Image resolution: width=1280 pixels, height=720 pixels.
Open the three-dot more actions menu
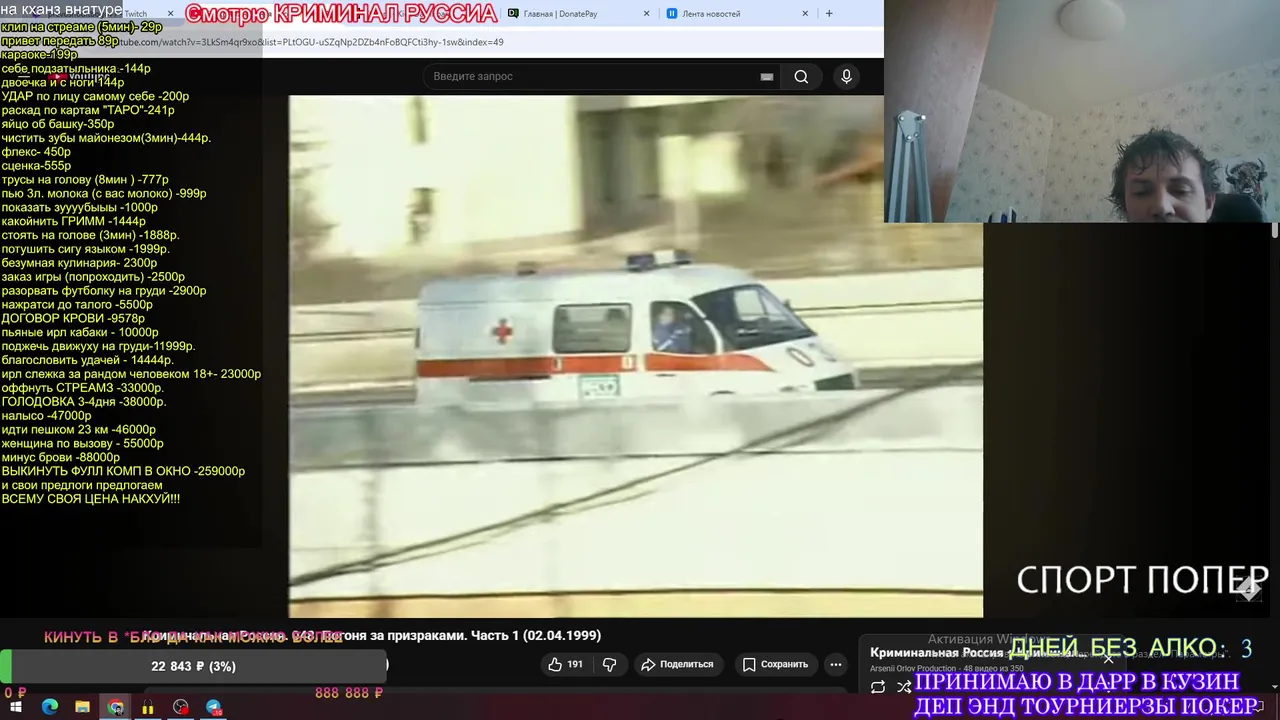(x=836, y=664)
